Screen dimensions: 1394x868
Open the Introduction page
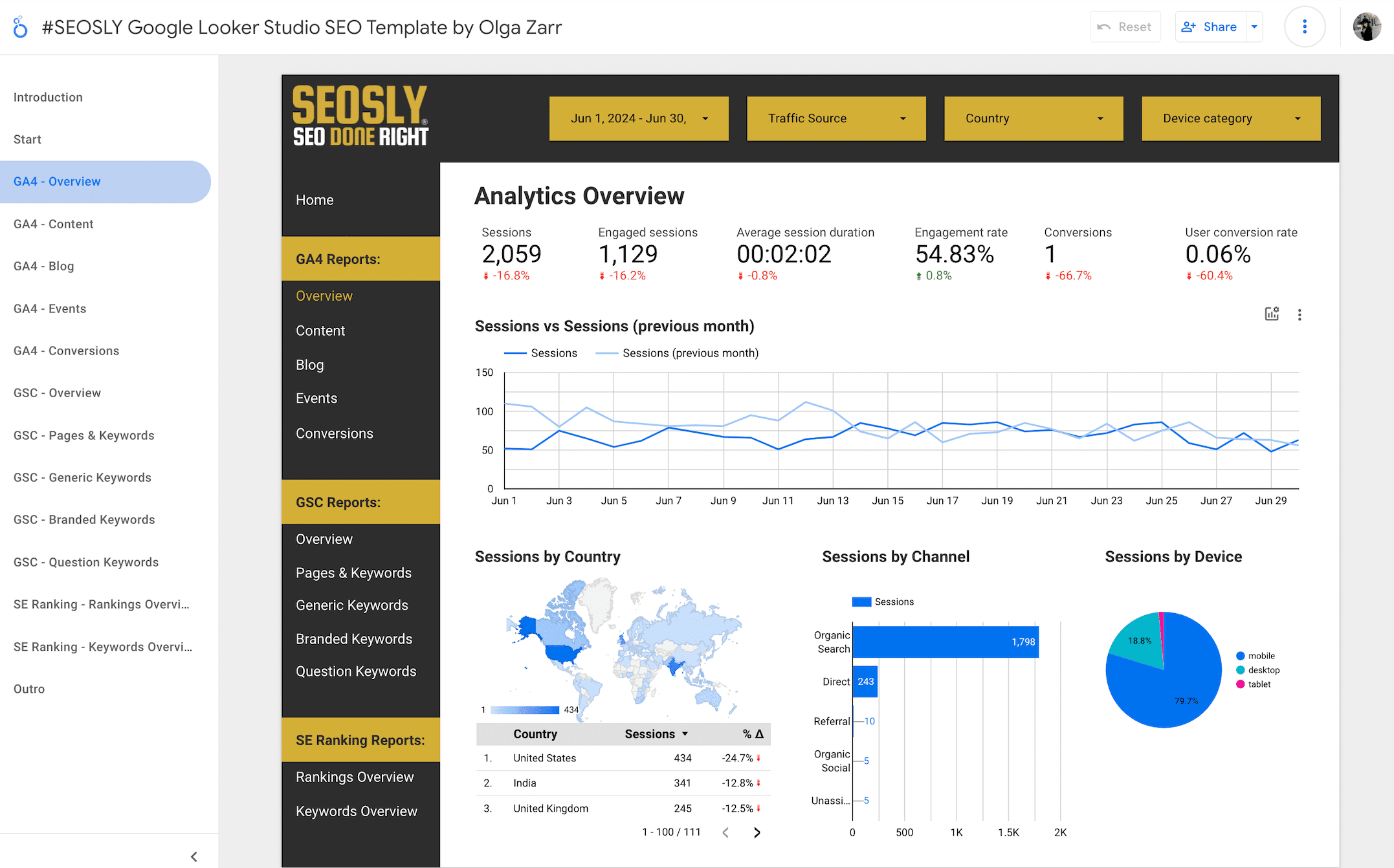[48, 97]
